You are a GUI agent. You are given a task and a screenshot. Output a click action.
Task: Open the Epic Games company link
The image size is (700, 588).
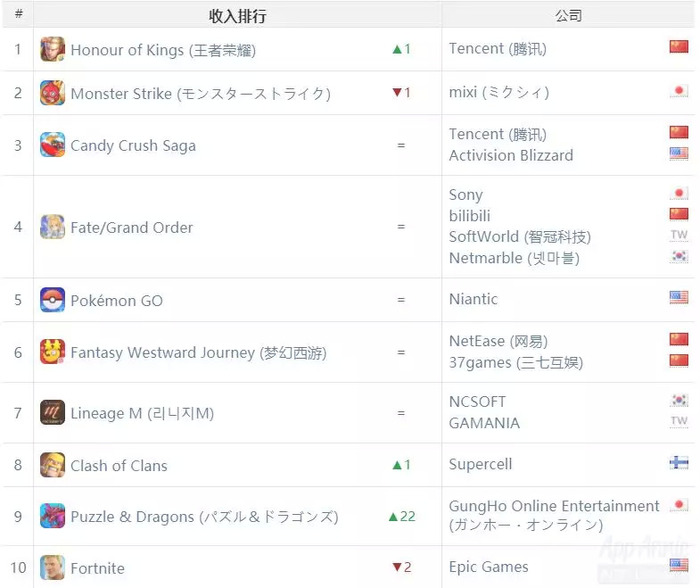coord(488,567)
